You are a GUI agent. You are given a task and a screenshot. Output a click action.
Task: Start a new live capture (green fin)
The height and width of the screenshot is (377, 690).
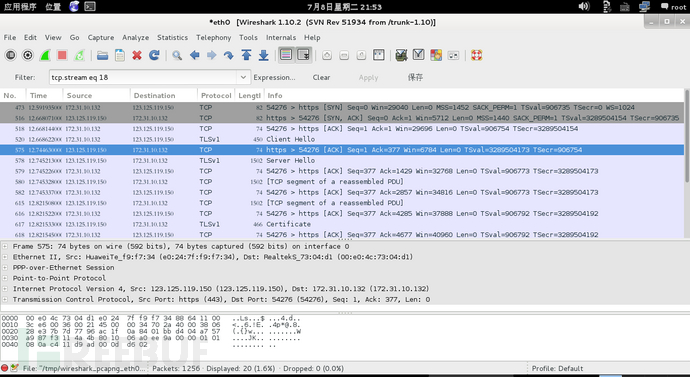pos(45,55)
